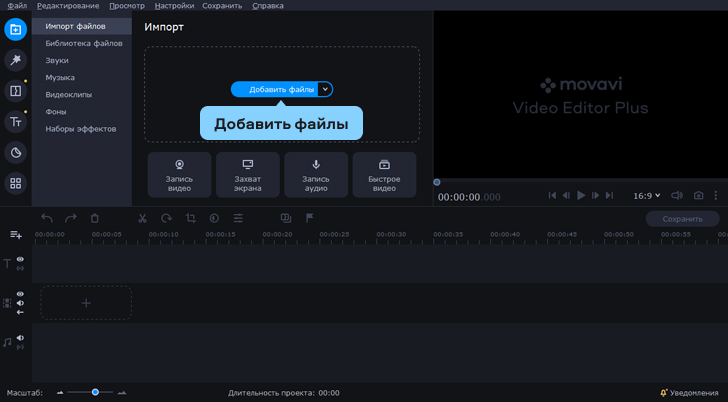Click the Захват экрана button
The width and height of the screenshot is (728, 402).
(x=248, y=174)
